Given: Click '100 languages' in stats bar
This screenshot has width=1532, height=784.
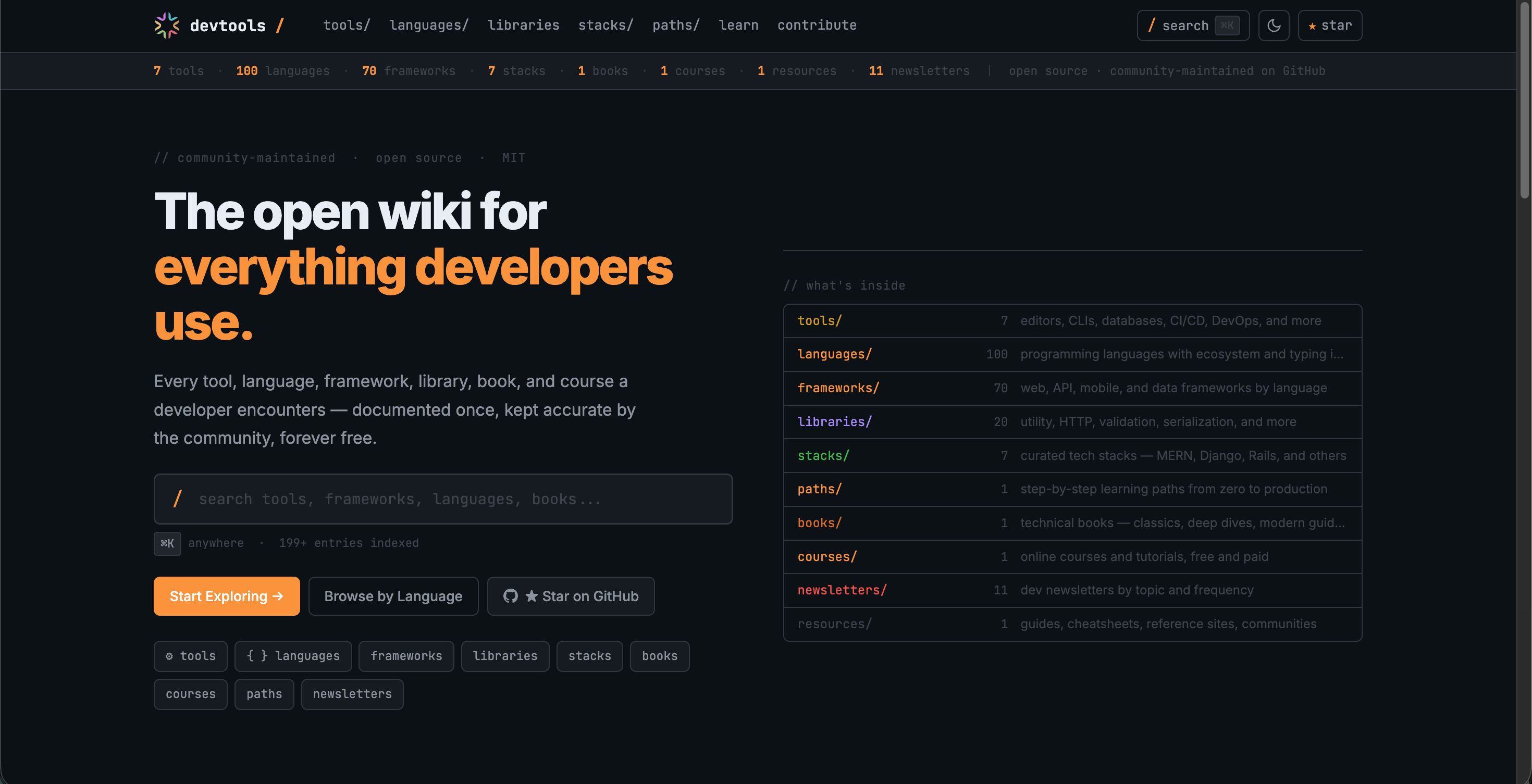Looking at the screenshot, I should pyautogui.click(x=282, y=71).
